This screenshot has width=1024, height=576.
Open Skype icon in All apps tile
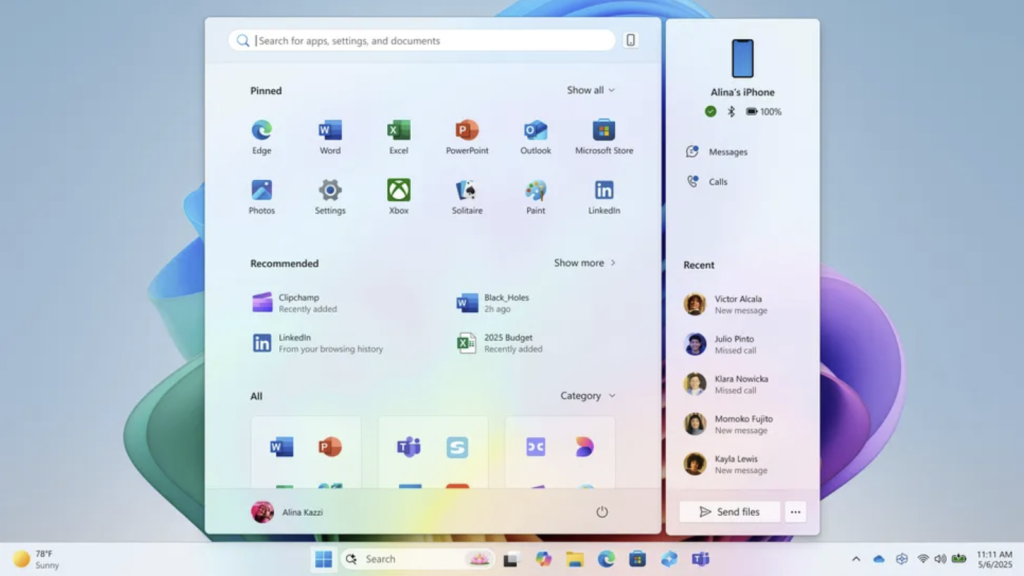457,447
